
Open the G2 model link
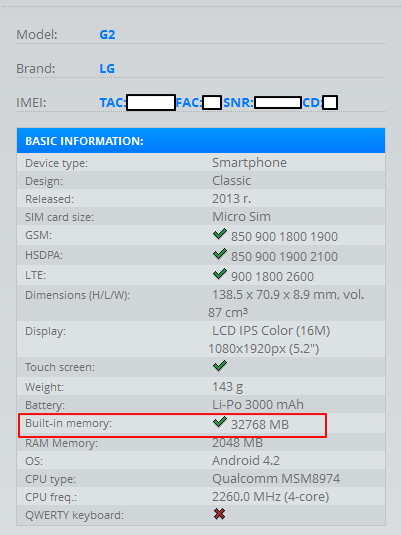pyautogui.click(x=107, y=34)
